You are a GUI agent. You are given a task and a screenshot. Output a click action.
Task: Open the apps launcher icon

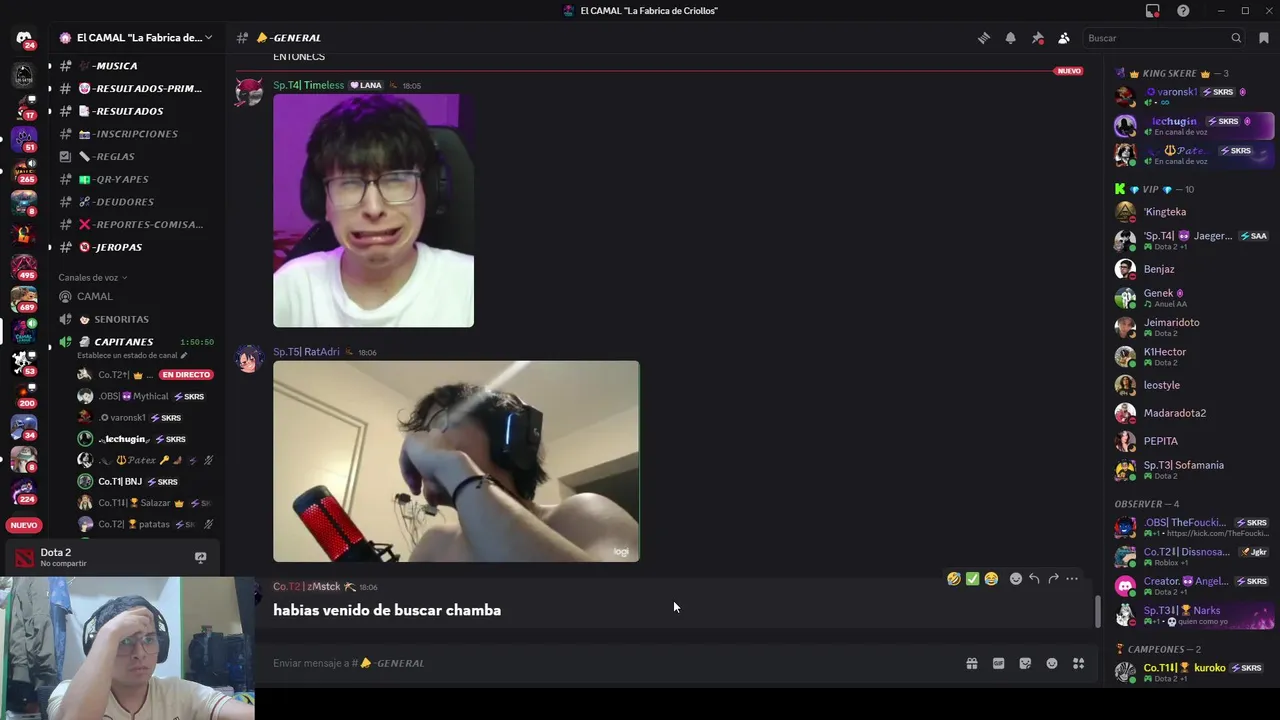click(1079, 663)
